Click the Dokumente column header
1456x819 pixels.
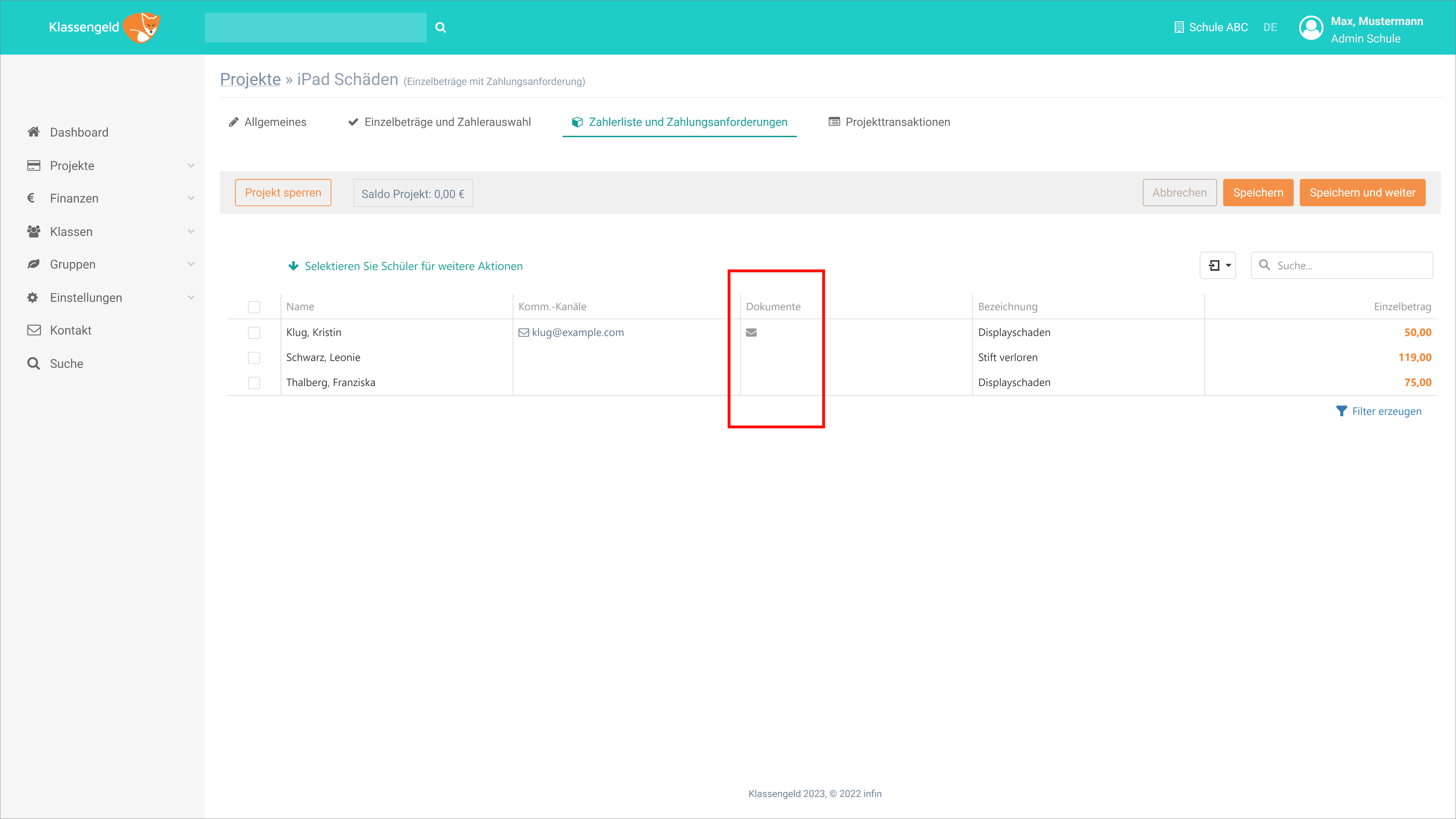(x=773, y=306)
